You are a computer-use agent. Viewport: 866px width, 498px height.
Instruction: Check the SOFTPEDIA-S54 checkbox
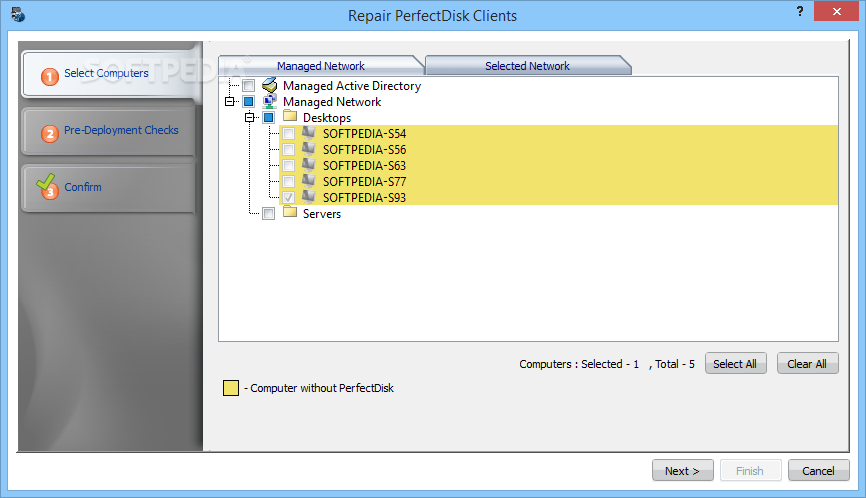(288, 134)
